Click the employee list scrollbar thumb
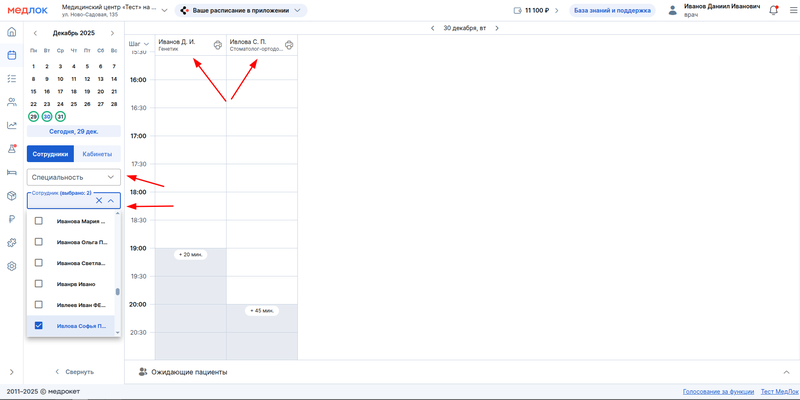Viewport: 800px width, 400px height. [117, 293]
